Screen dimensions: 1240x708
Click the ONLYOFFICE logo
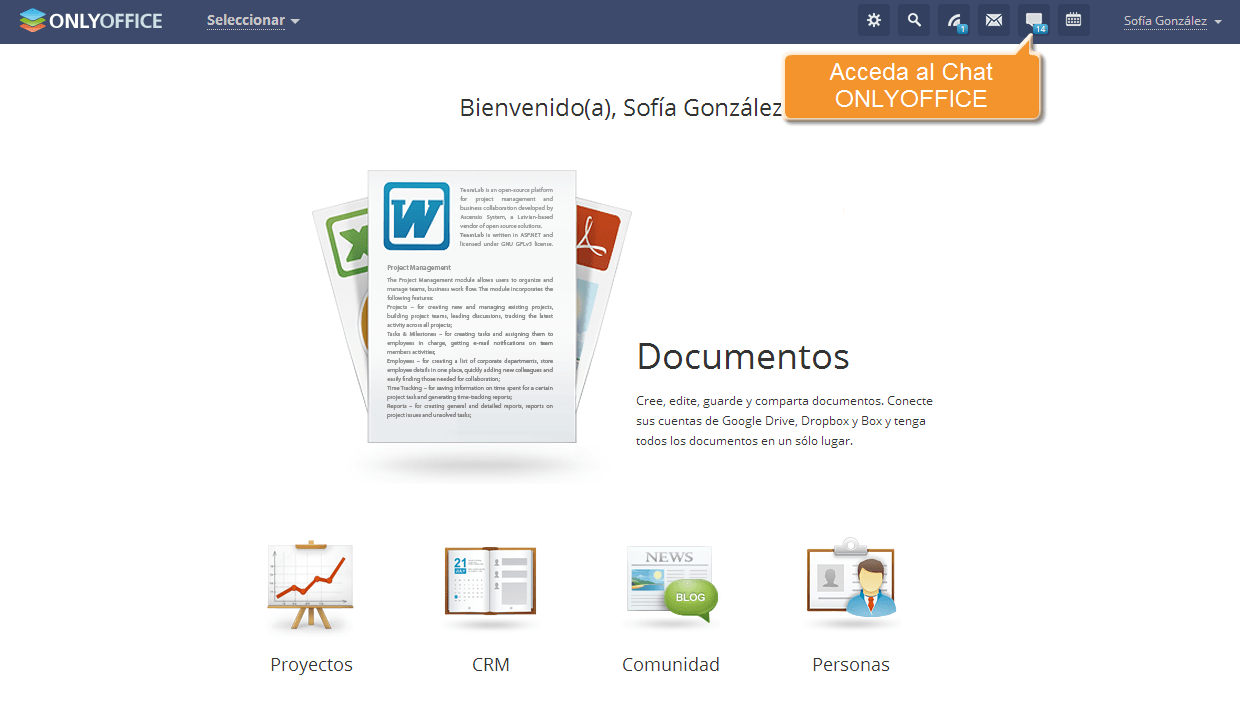[91, 20]
